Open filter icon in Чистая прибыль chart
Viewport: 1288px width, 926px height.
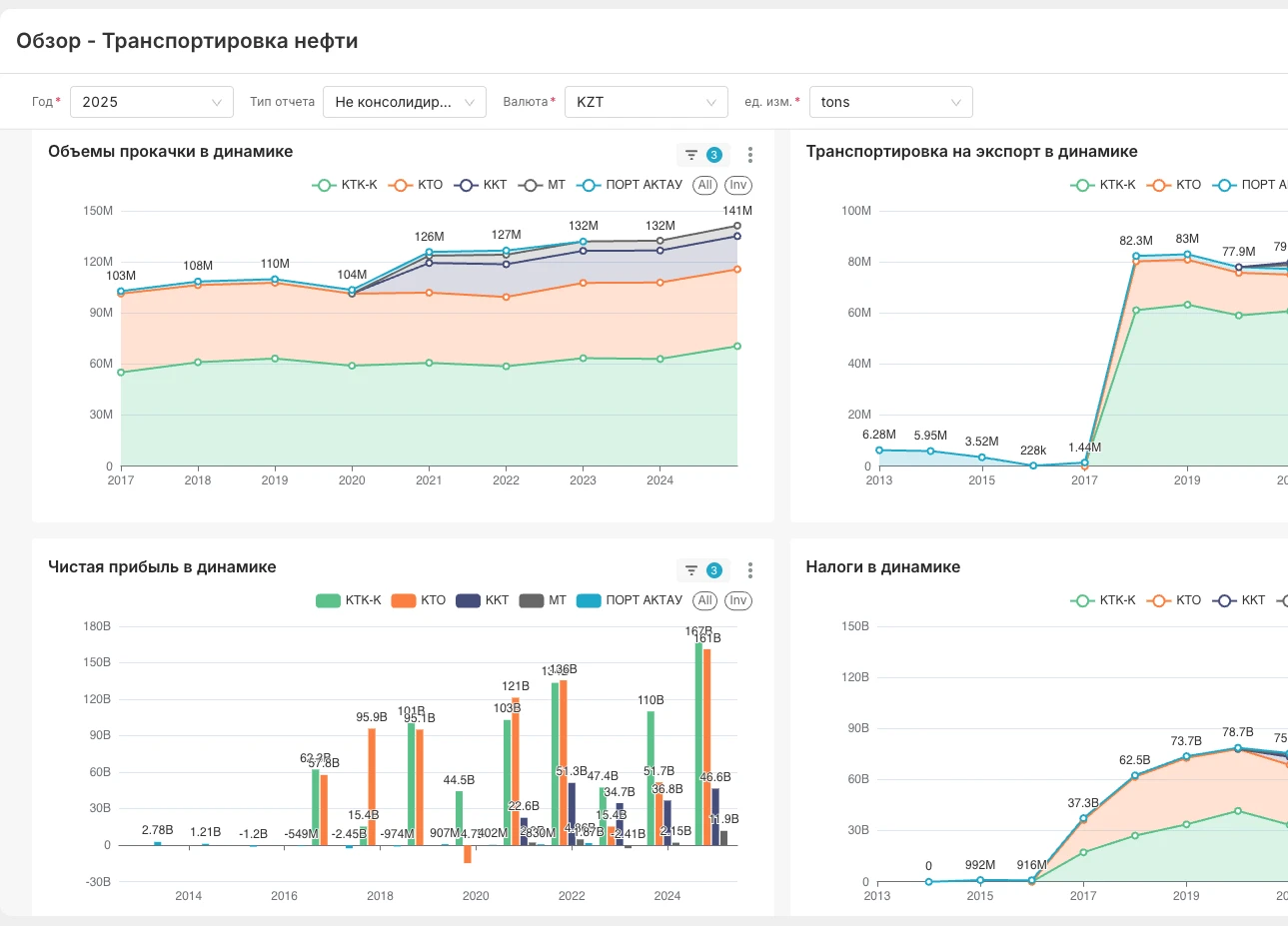(x=690, y=570)
